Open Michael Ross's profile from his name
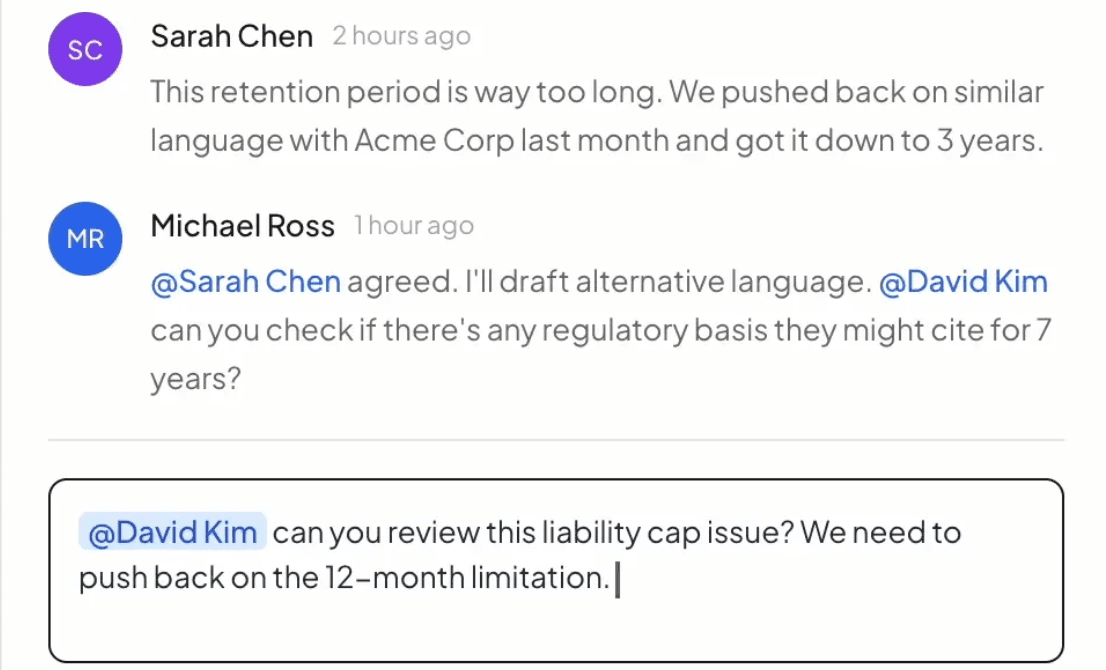The height and width of the screenshot is (670, 1106). 242,226
